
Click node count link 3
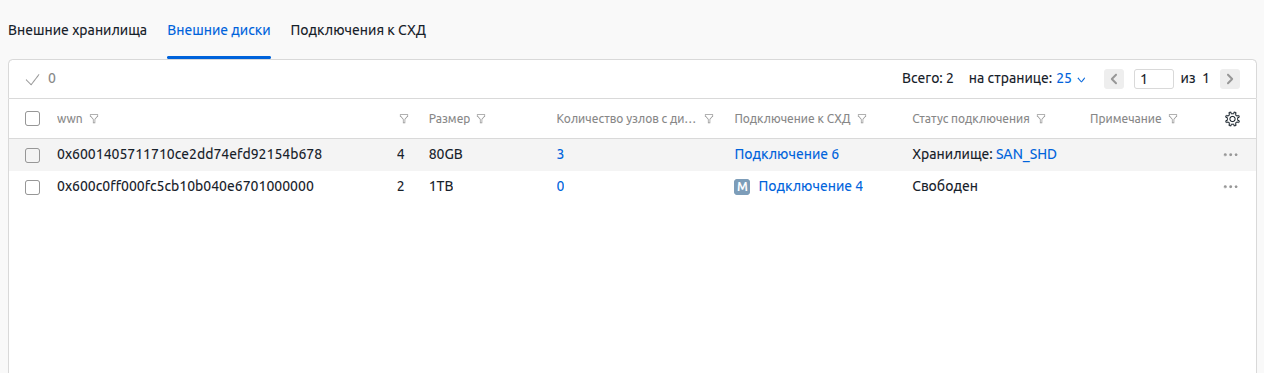click(561, 155)
